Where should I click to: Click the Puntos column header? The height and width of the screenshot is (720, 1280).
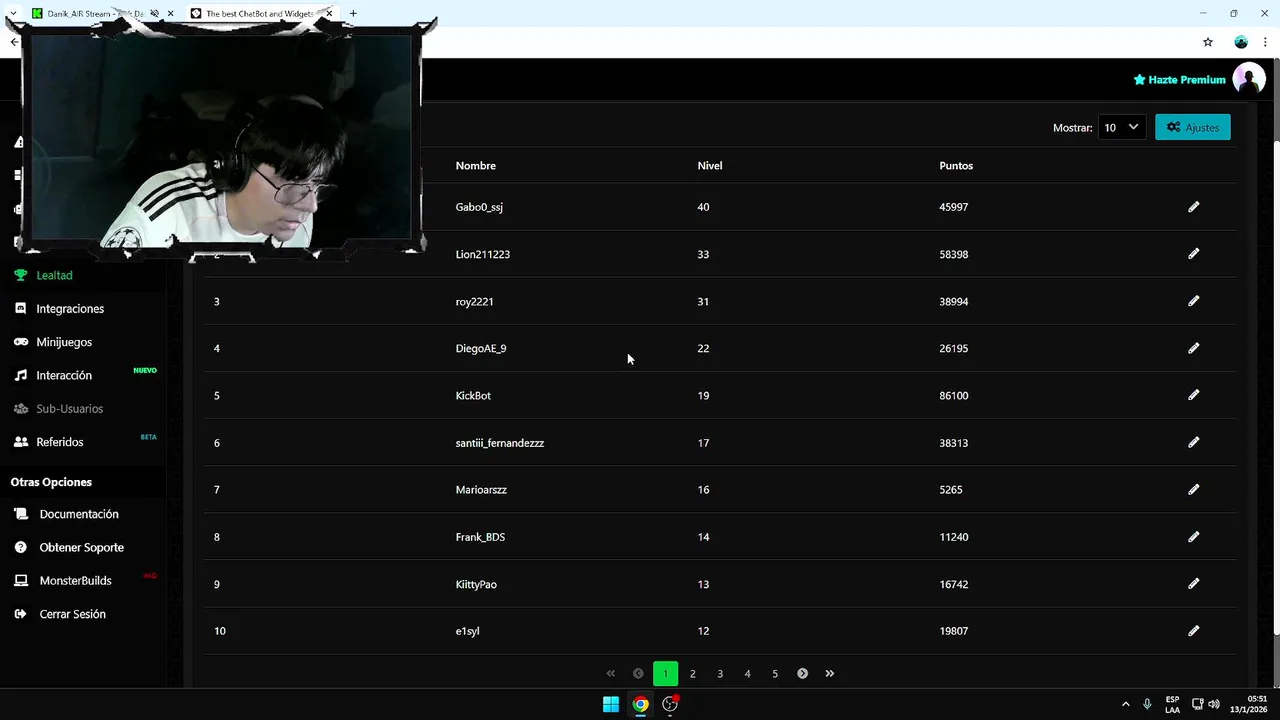pyautogui.click(x=956, y=166)
